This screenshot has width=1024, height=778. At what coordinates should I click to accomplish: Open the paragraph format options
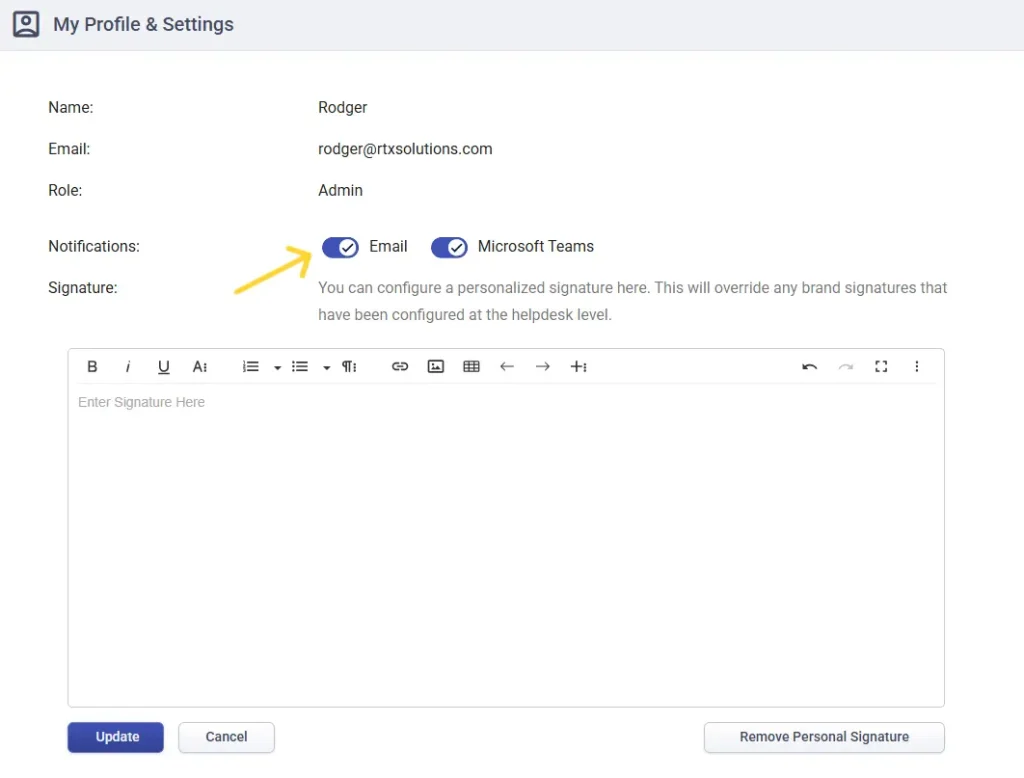click(349, 367)
